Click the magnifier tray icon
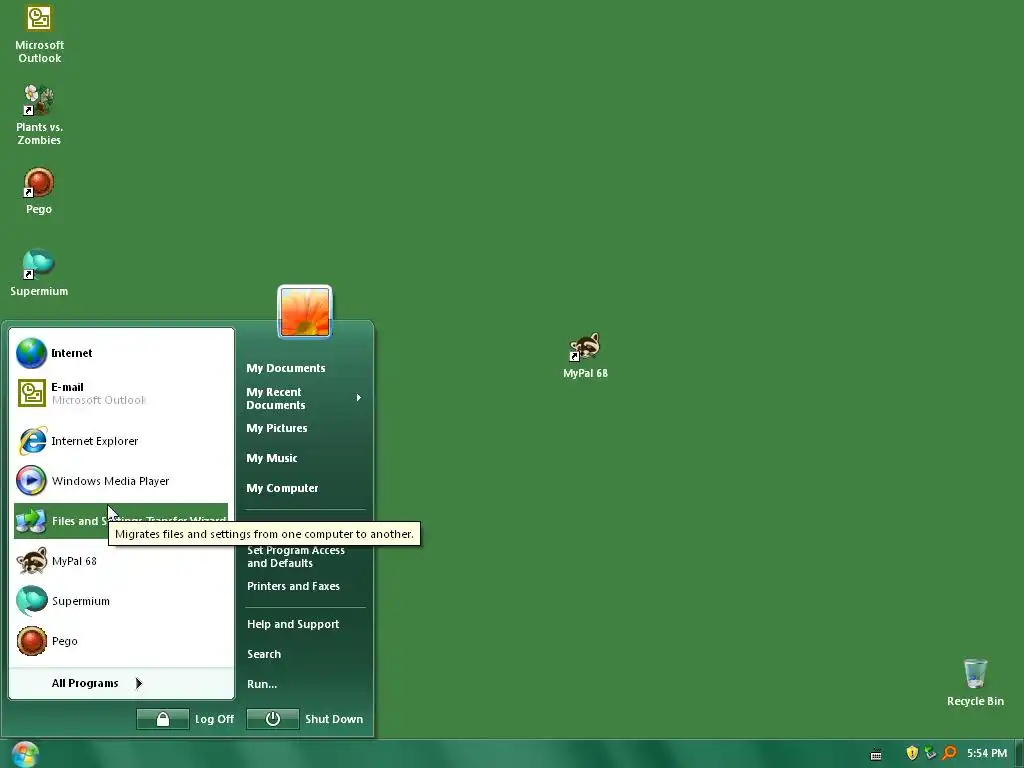The width and height of the screenshot is (1024, 768). 949,754
